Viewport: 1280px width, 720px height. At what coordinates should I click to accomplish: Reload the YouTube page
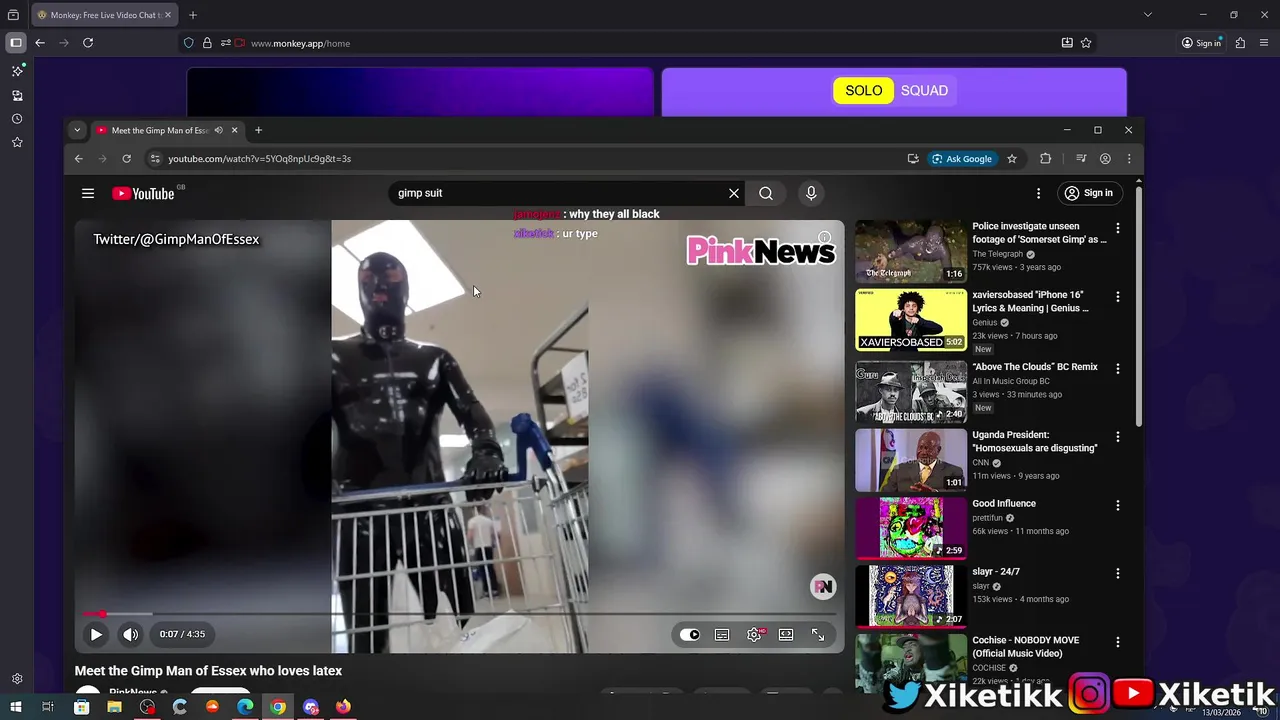tap(126, 159)
